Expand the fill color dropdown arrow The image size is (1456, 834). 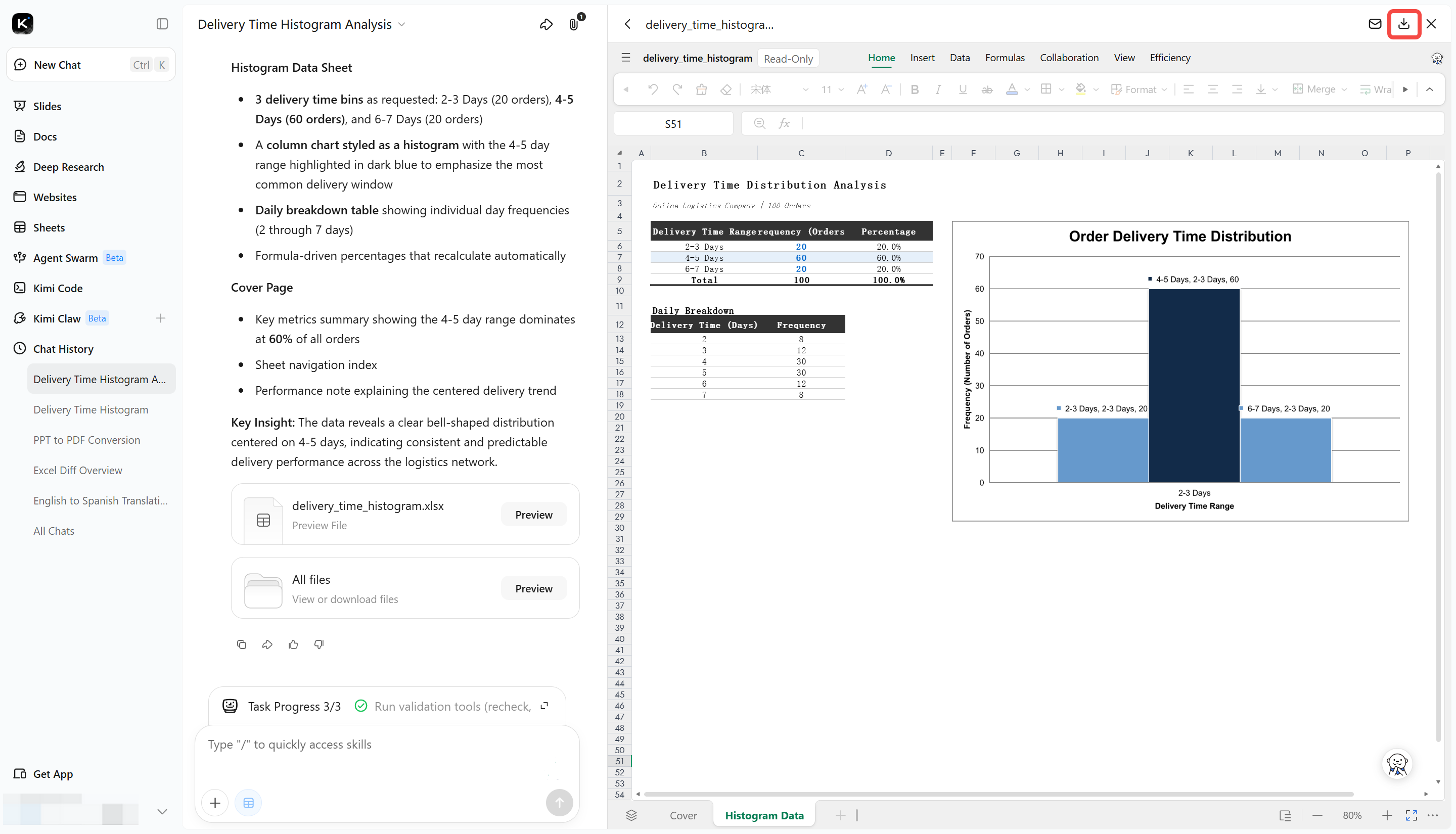point(1095,89)
